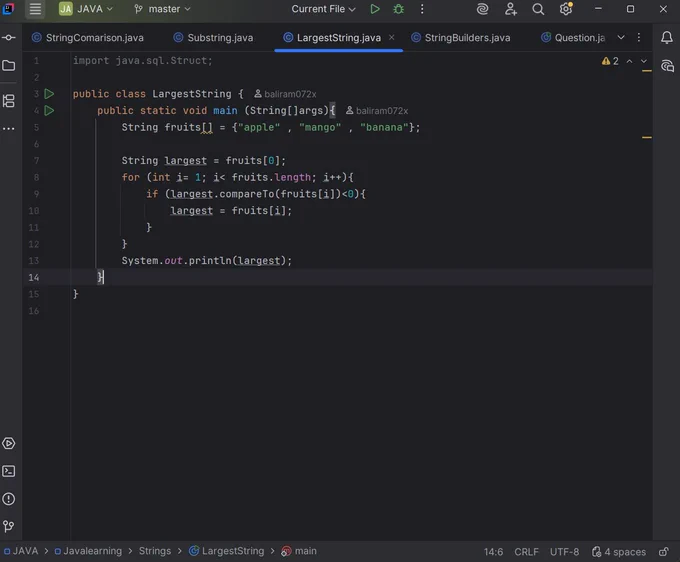Start debugging with the bug icon
680x562 pixels.
coord(398,9)
